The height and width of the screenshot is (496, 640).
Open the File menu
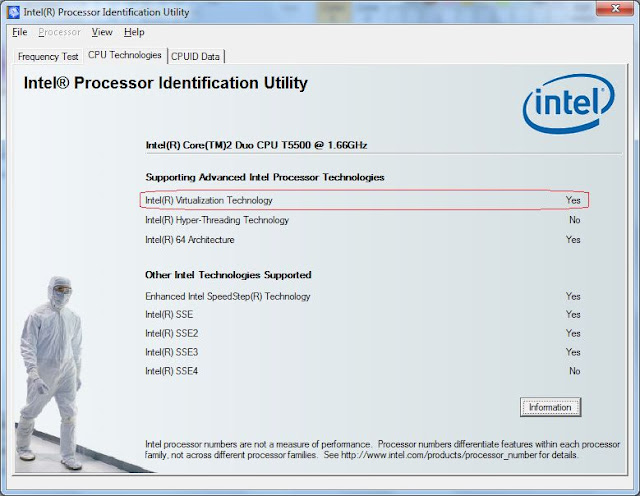pyautogui.click(x=20, y=32)
